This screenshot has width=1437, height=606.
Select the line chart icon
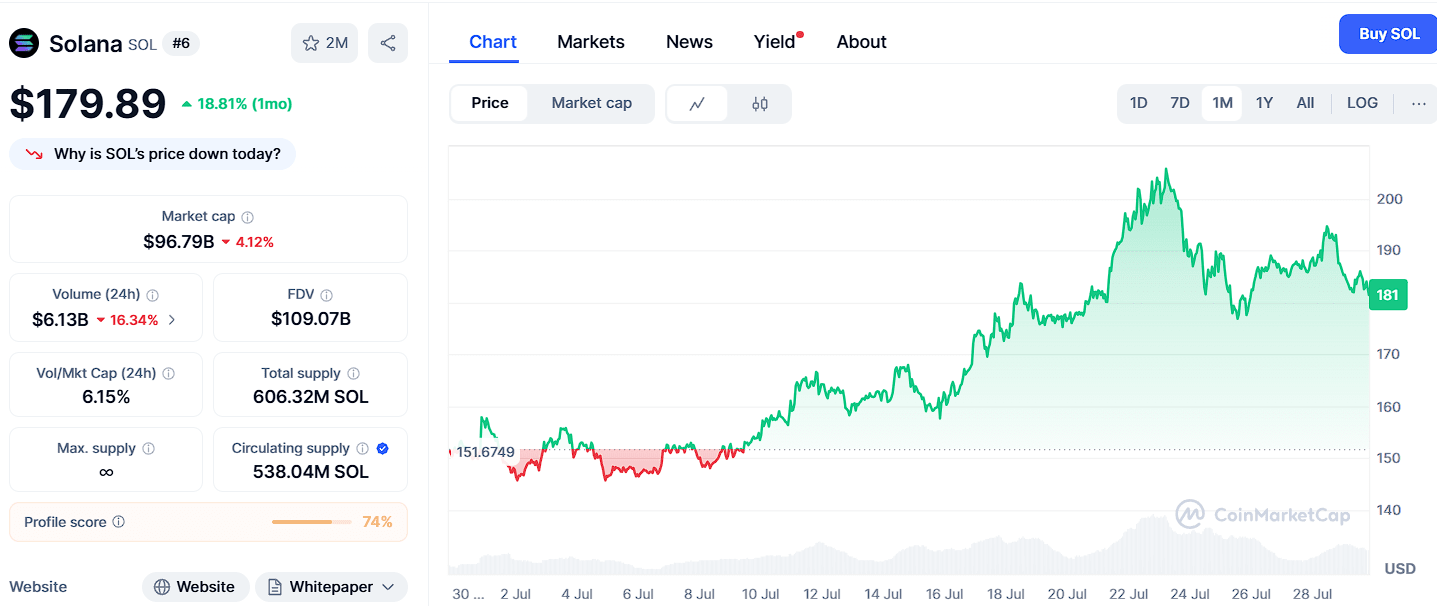697,103
